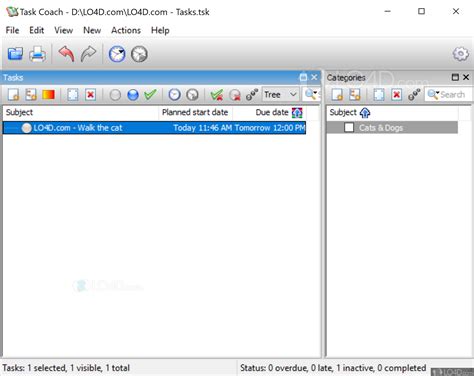Create a new category in Categories toolbar
474x376 pixels.
(x=337, y=95)
